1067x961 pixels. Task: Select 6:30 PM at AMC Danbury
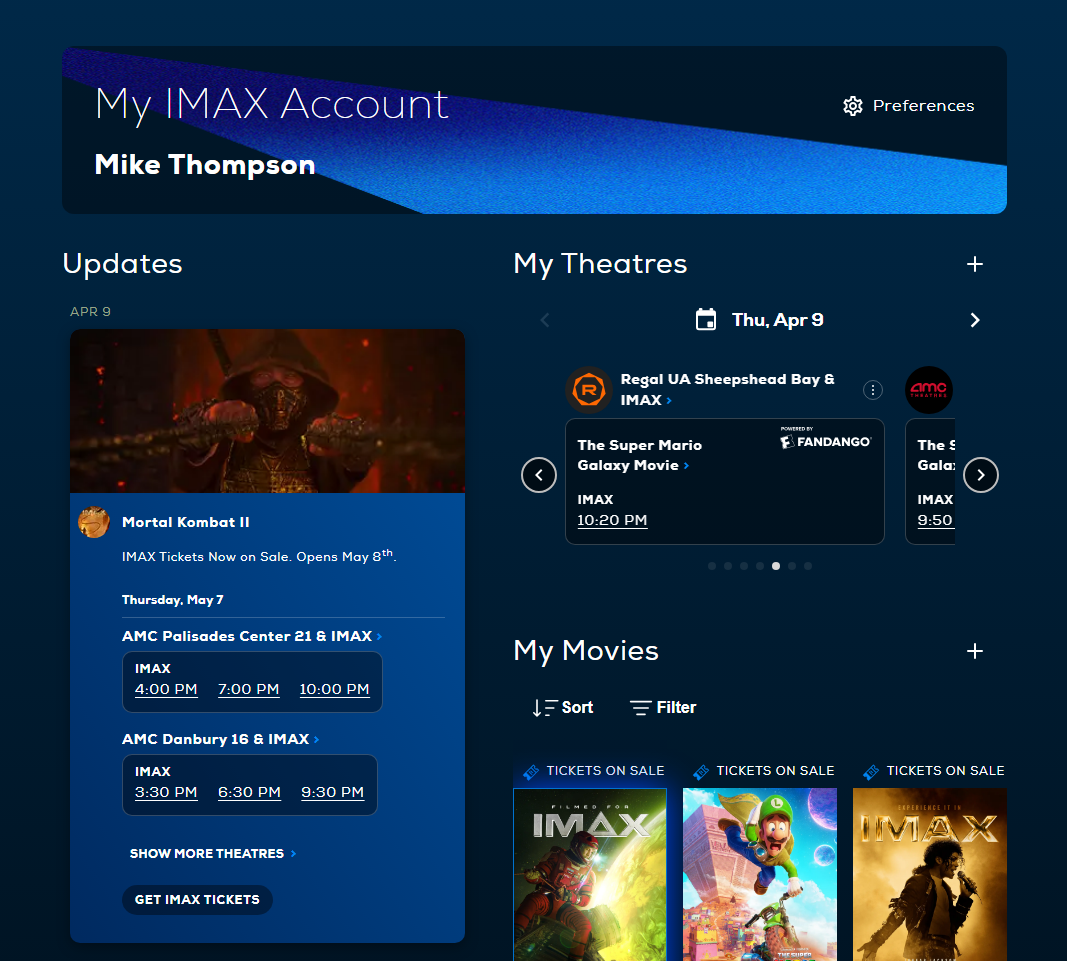pyautogui.click(x=249, y=792)
